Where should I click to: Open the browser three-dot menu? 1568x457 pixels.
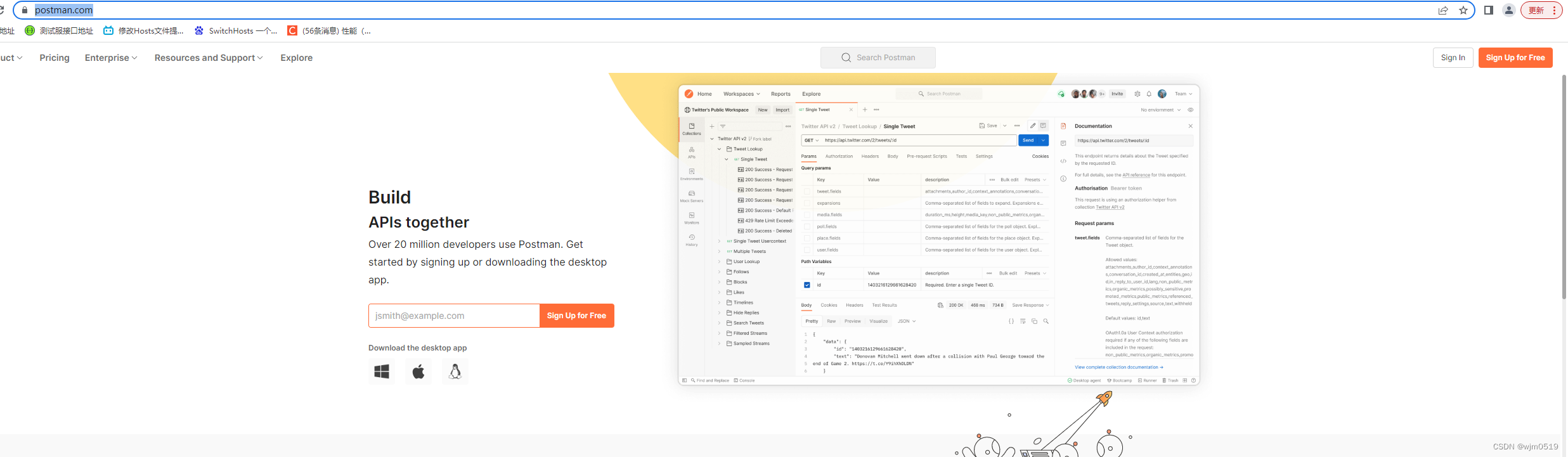[x=1554, y=10]
